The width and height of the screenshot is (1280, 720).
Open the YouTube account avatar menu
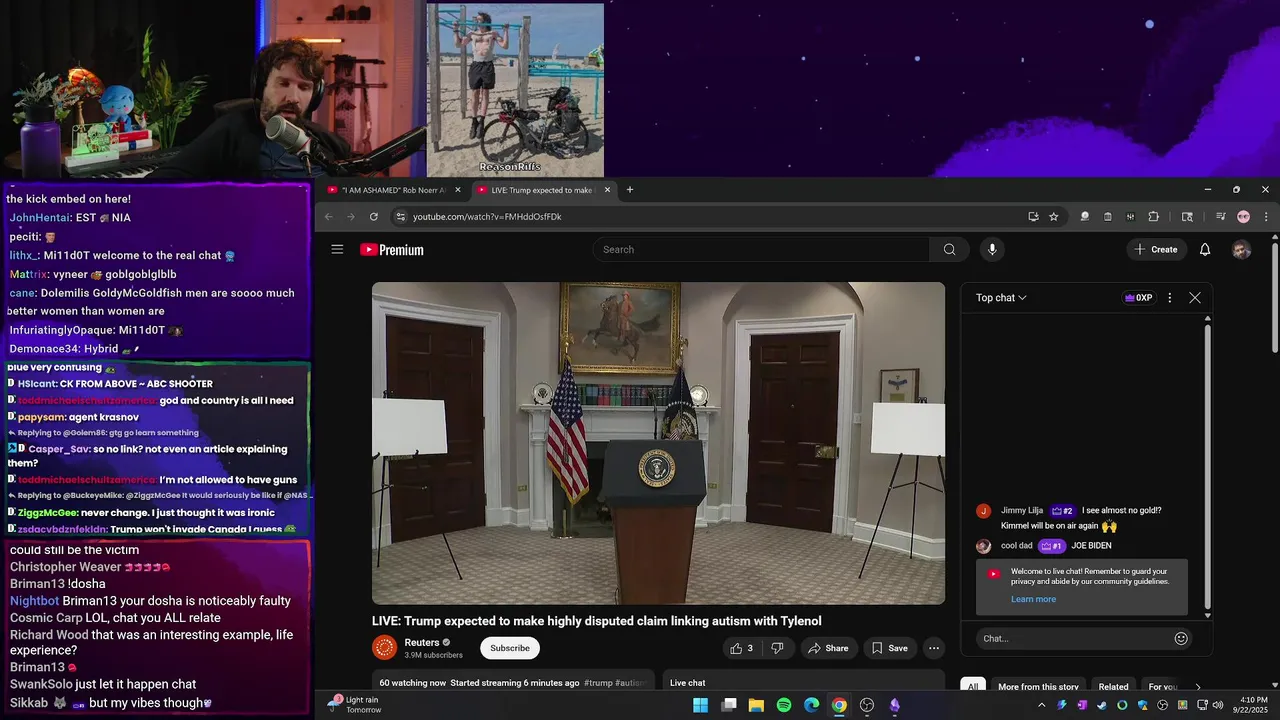(x=1241, y=250)
